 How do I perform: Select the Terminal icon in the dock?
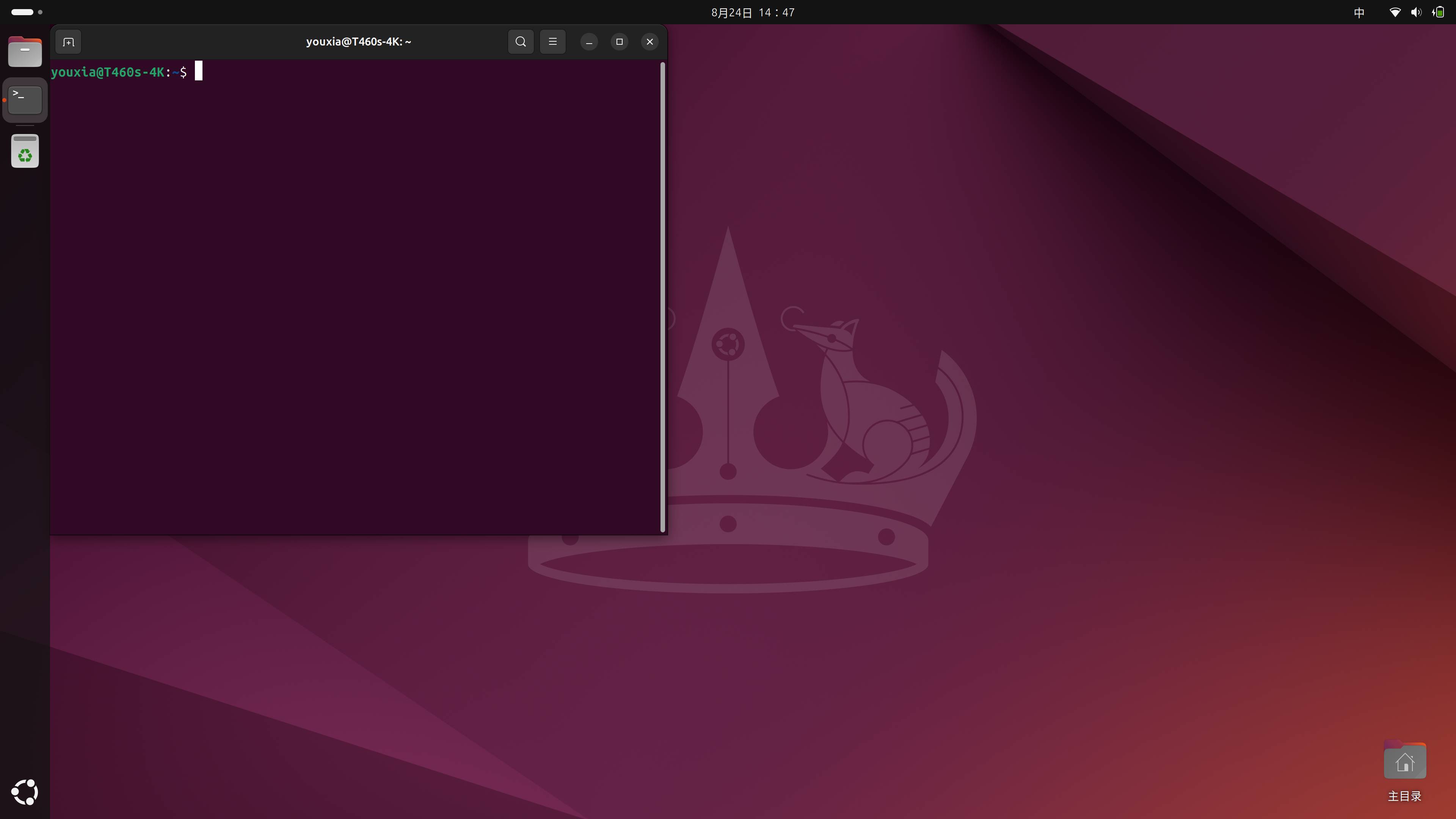(25, 100)
